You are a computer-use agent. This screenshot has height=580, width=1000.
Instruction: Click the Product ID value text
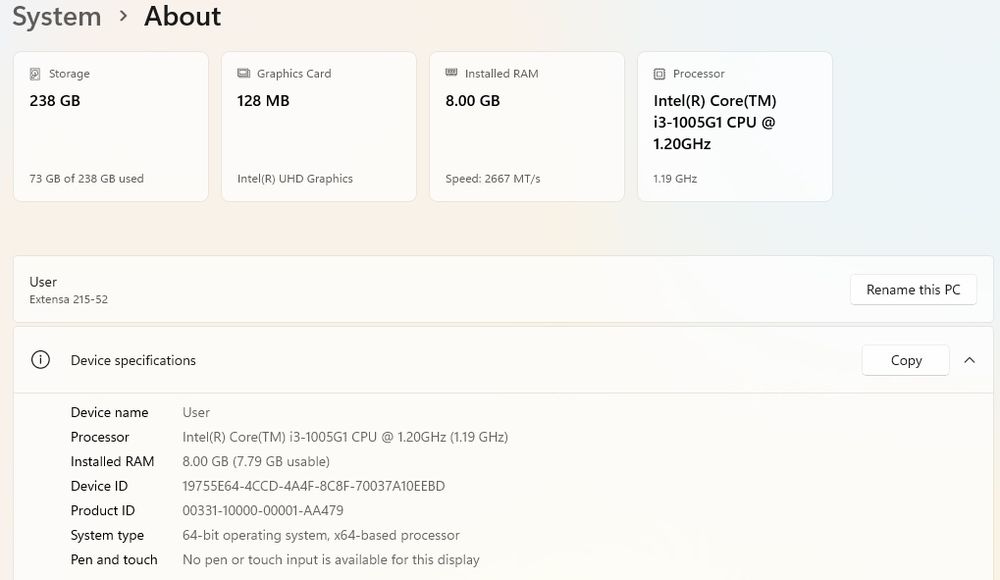(x=263, y=511)
